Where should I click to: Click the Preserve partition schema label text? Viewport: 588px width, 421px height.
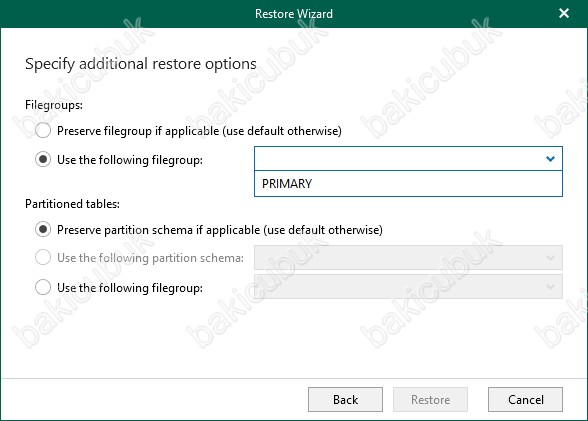[220, 229]
